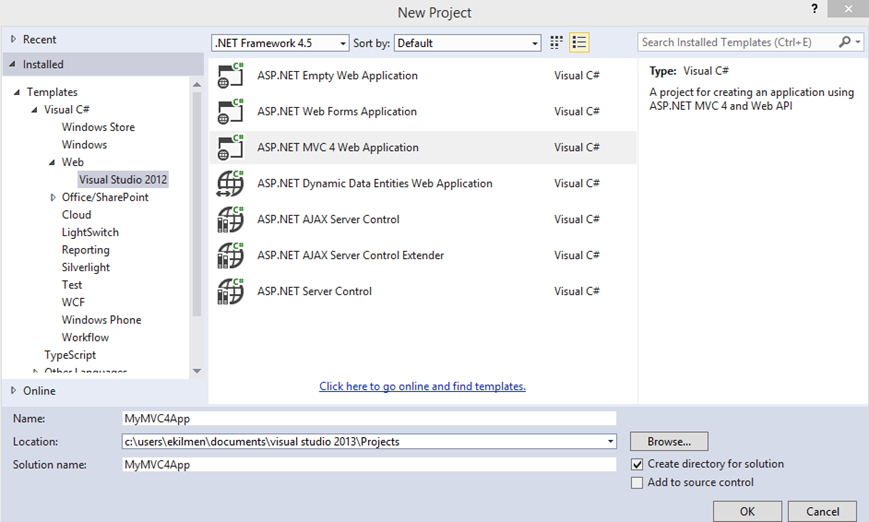Select the Test template category
This screenshot has width=869, height=522.
[72, 285]
